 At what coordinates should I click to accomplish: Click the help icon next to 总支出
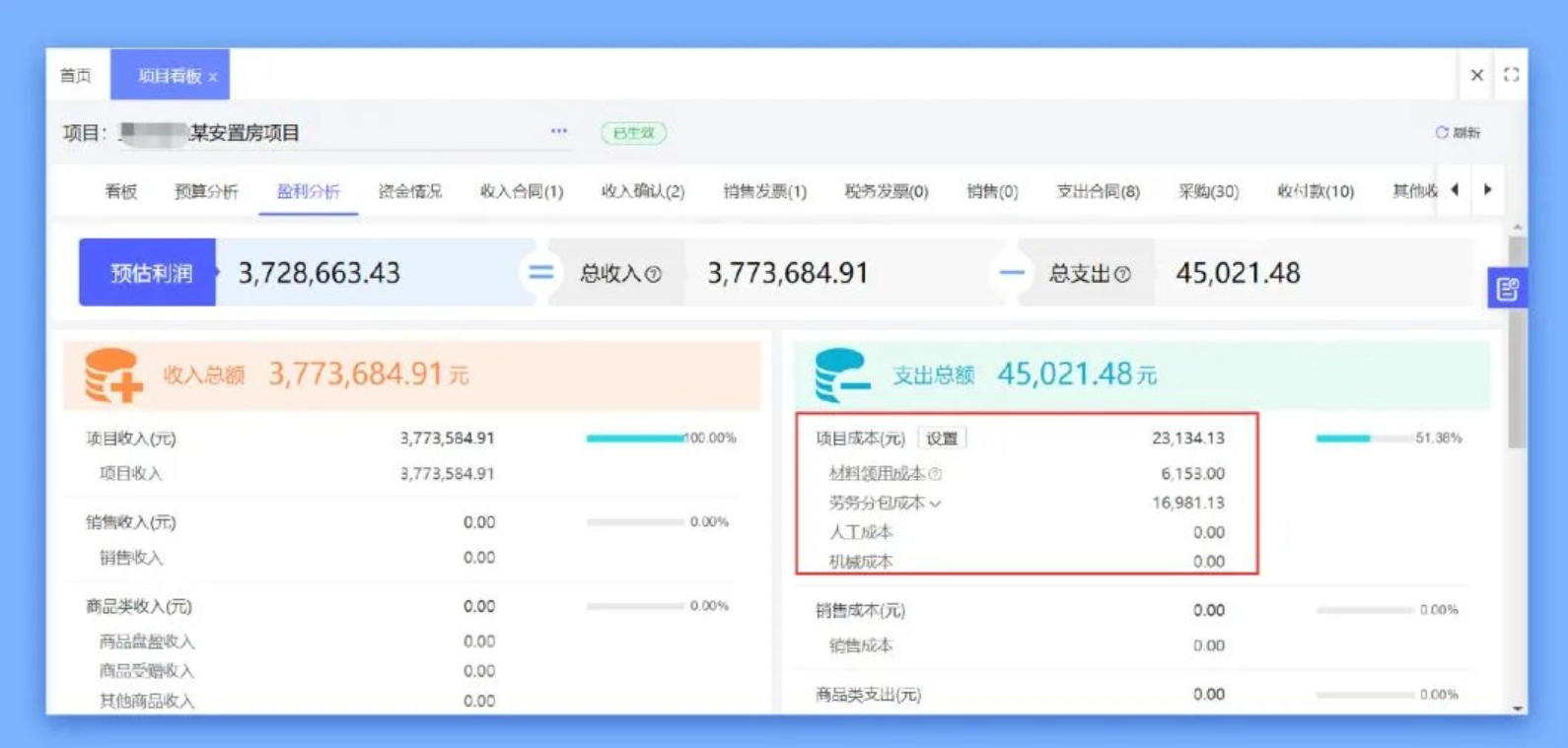(x=1122, y=274)
